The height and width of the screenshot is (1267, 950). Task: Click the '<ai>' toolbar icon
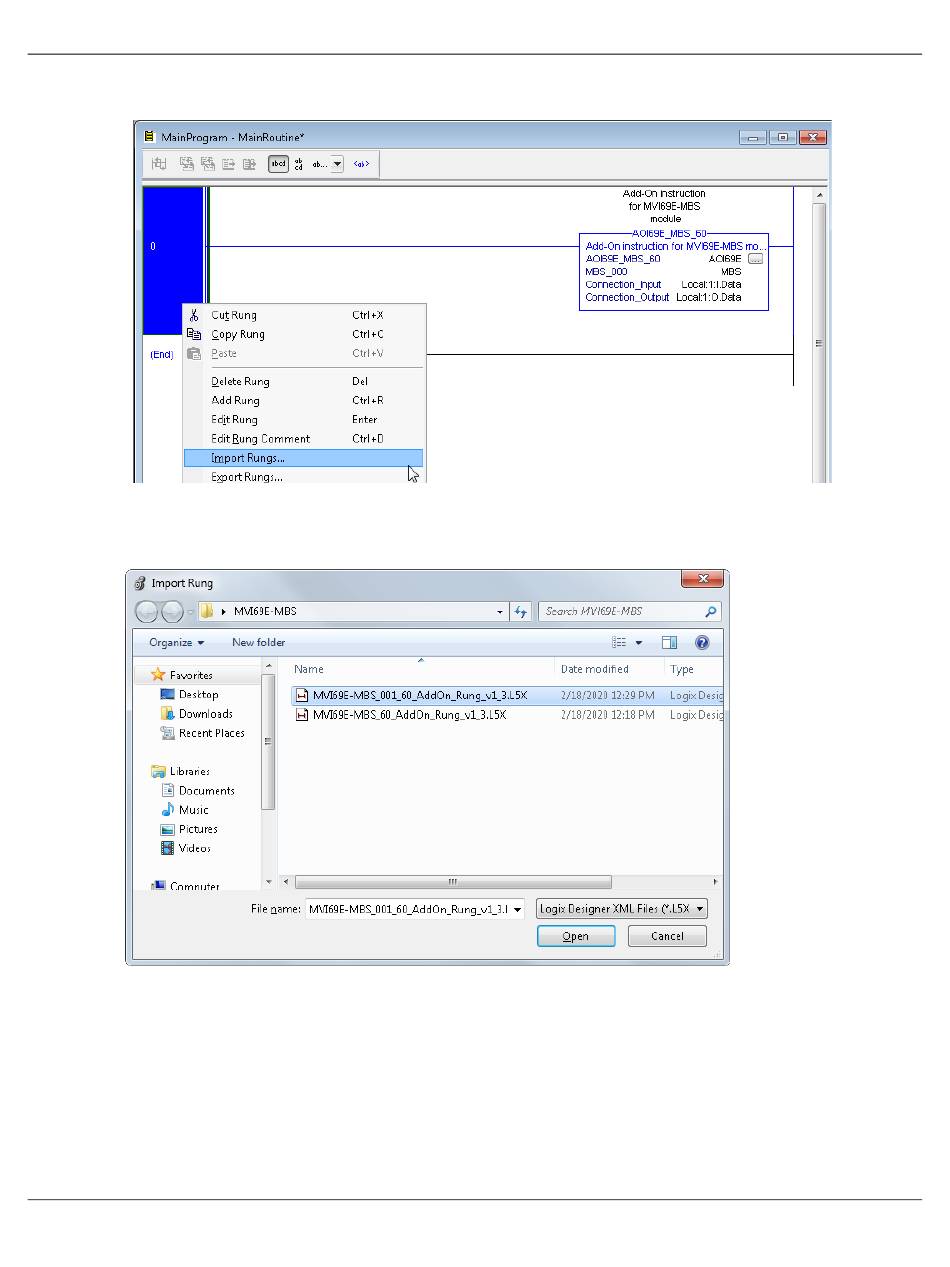[x=361, y=164]
